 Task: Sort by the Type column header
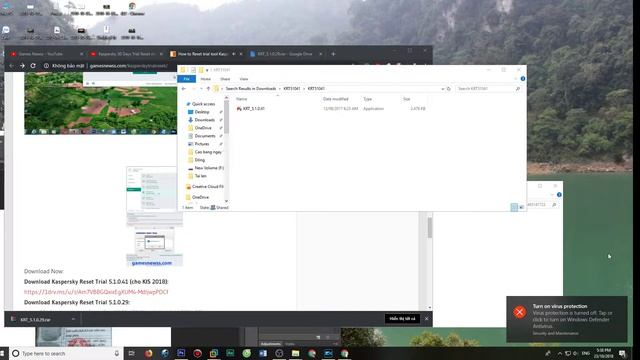[x=367, y=99]
